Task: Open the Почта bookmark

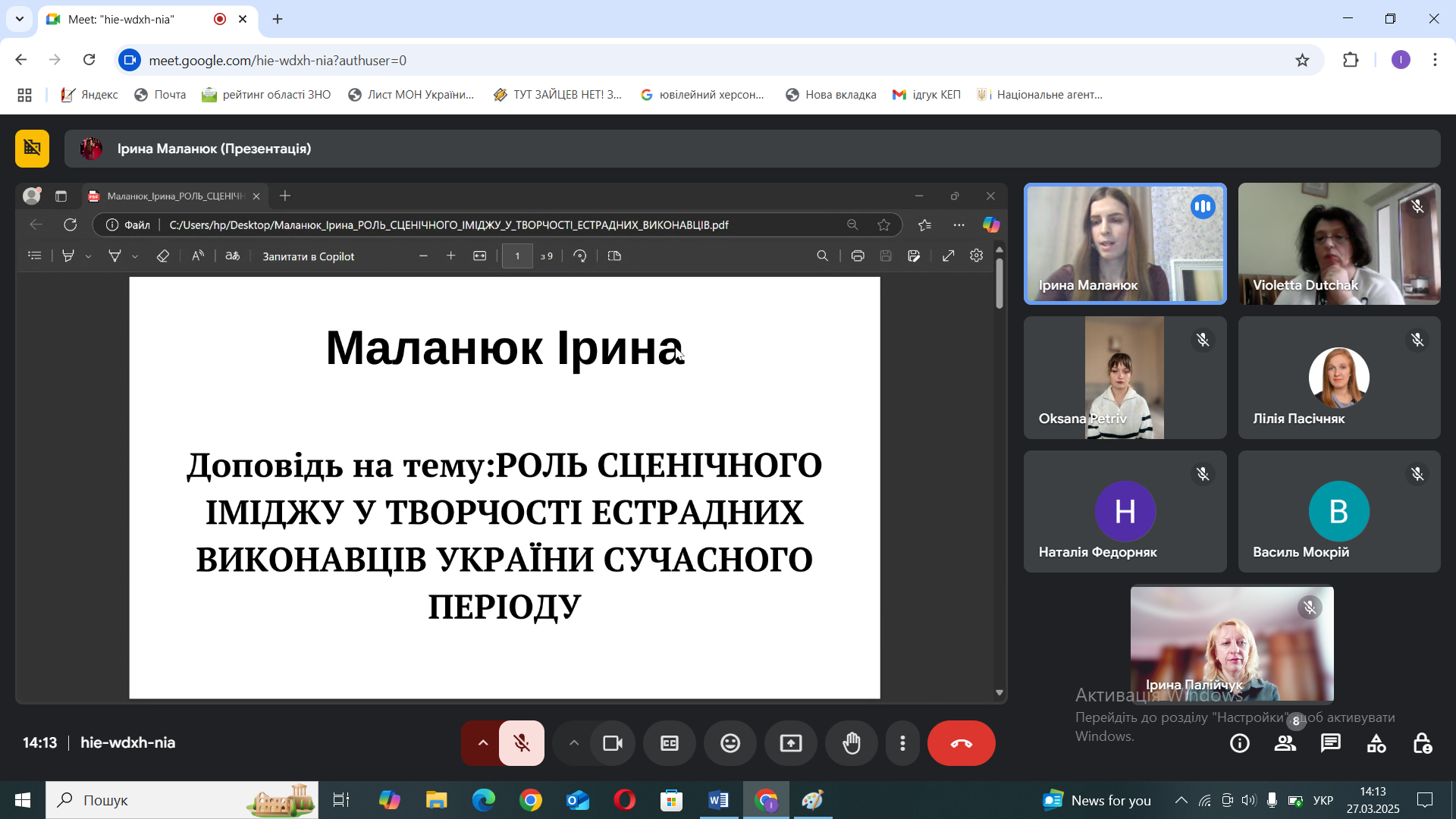Action: click(160, 95)
